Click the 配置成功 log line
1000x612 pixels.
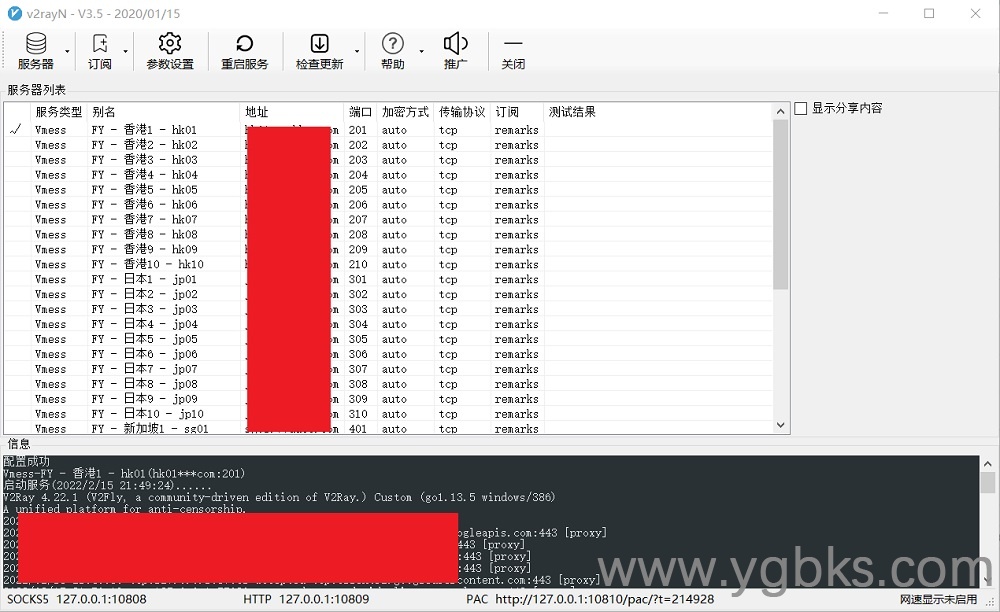click(x=26, y=461)
